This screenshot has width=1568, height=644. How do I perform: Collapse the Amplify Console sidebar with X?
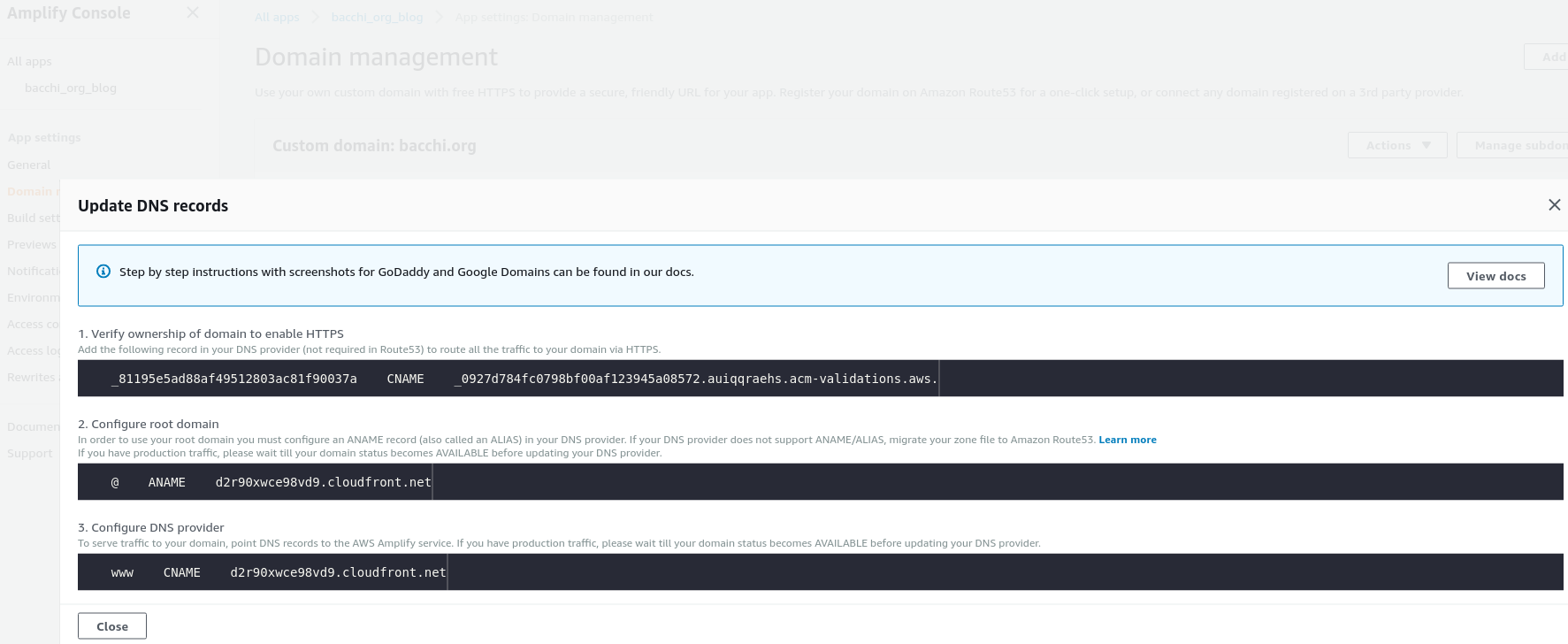(193, 13)
